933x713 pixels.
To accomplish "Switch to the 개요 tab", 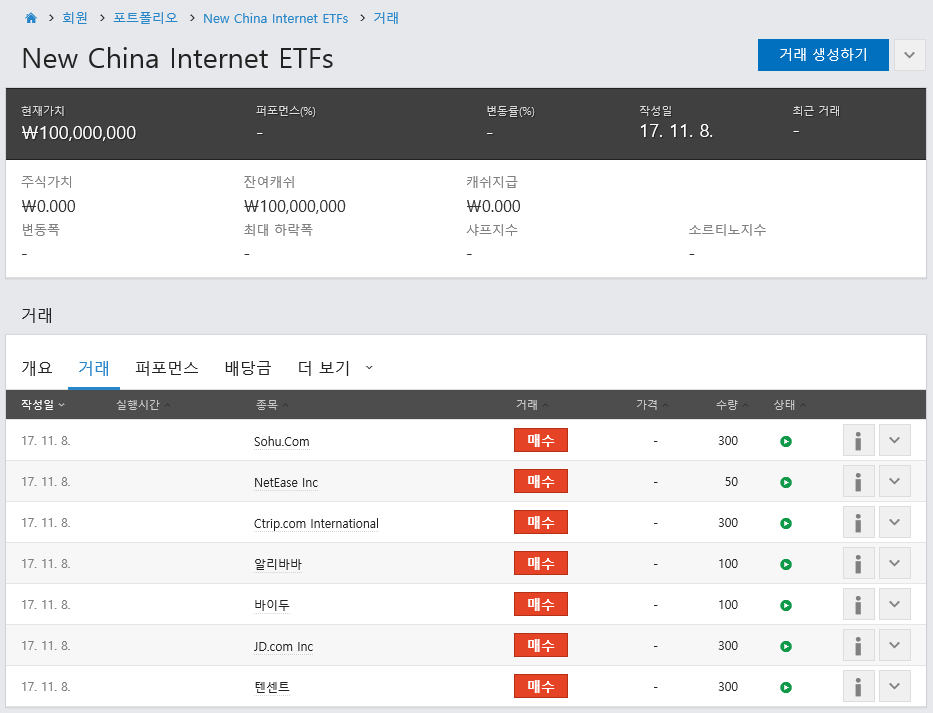I will [37, 368].
